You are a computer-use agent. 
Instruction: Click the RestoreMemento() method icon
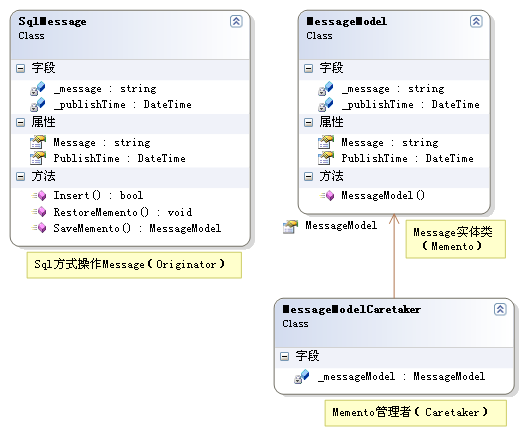[40, 211]
